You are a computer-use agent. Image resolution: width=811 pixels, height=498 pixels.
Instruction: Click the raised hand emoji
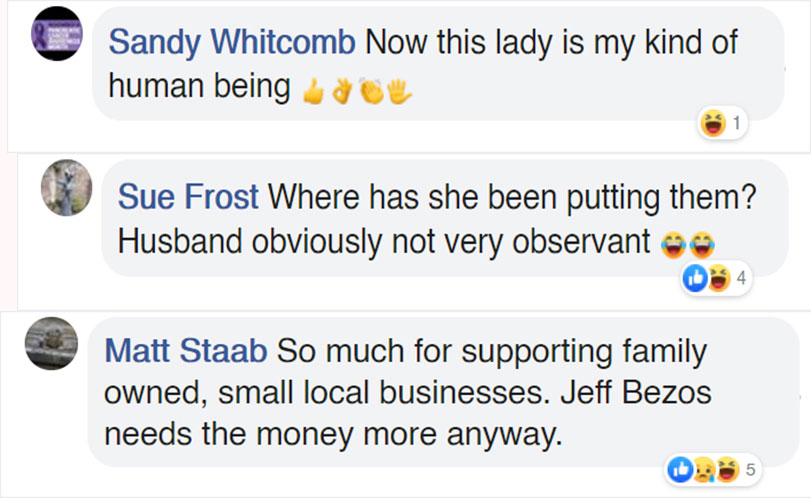pyautogui.click(x=400, y=91)
